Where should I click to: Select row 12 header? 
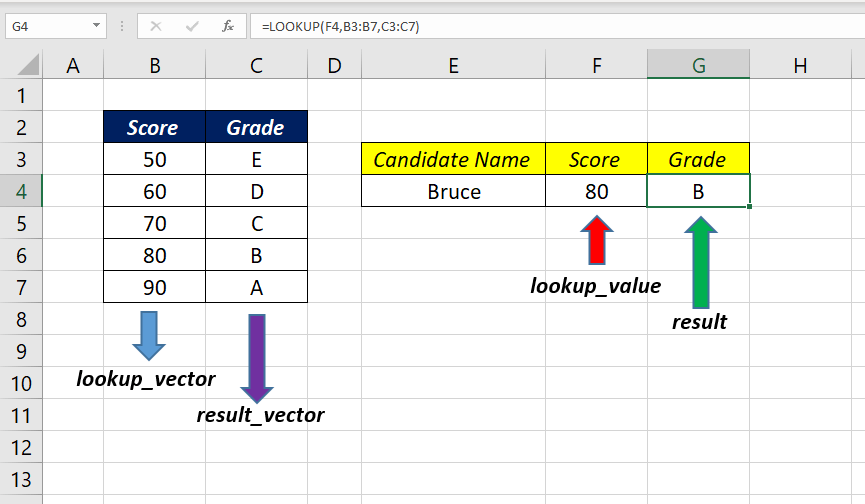(x=21, y=447)
